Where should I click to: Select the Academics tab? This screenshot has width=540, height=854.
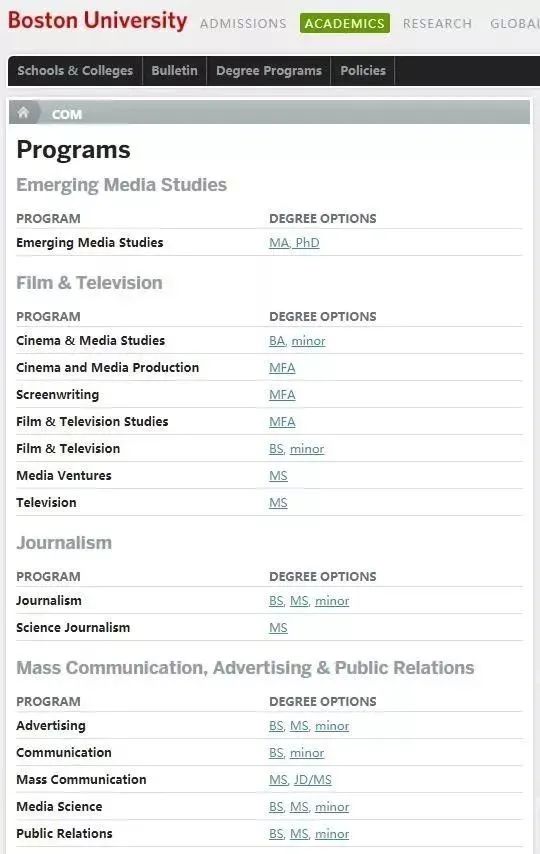[x=344, y=23]
